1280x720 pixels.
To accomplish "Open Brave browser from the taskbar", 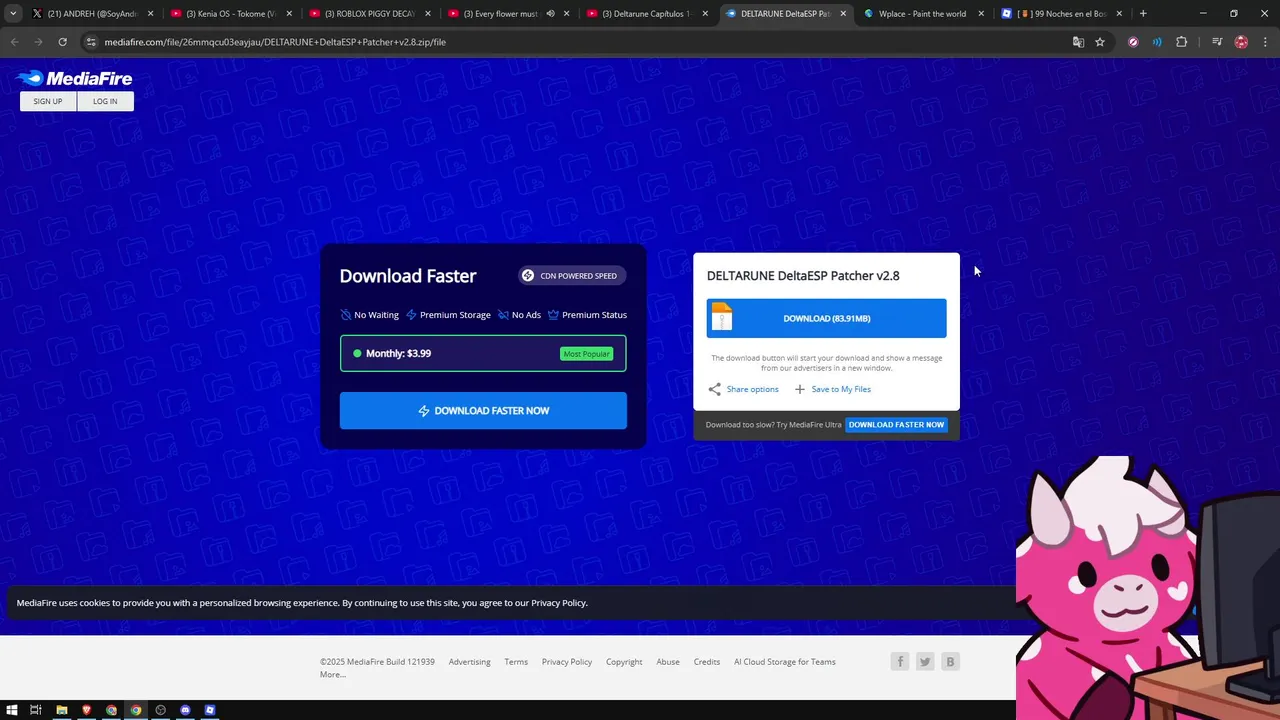I will 86,710.
